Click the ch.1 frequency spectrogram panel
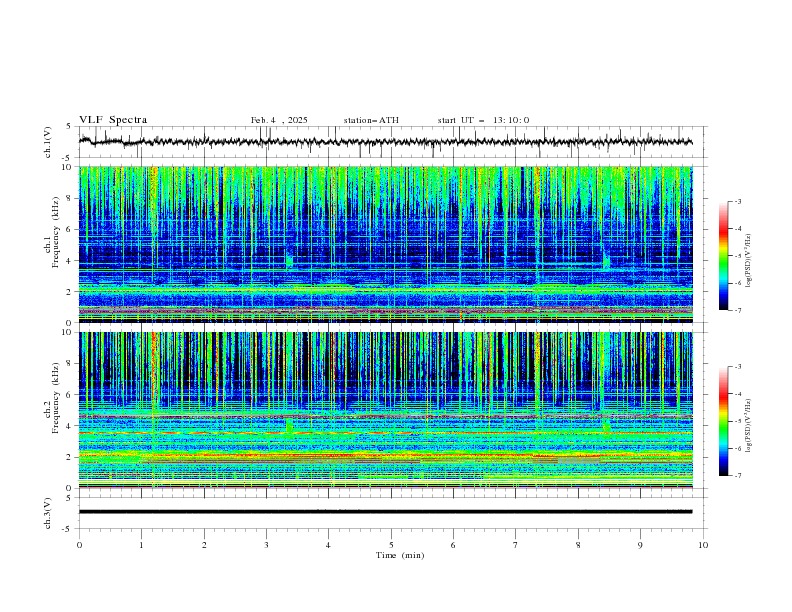The image size is (792, 612). (x=385, y=244)
